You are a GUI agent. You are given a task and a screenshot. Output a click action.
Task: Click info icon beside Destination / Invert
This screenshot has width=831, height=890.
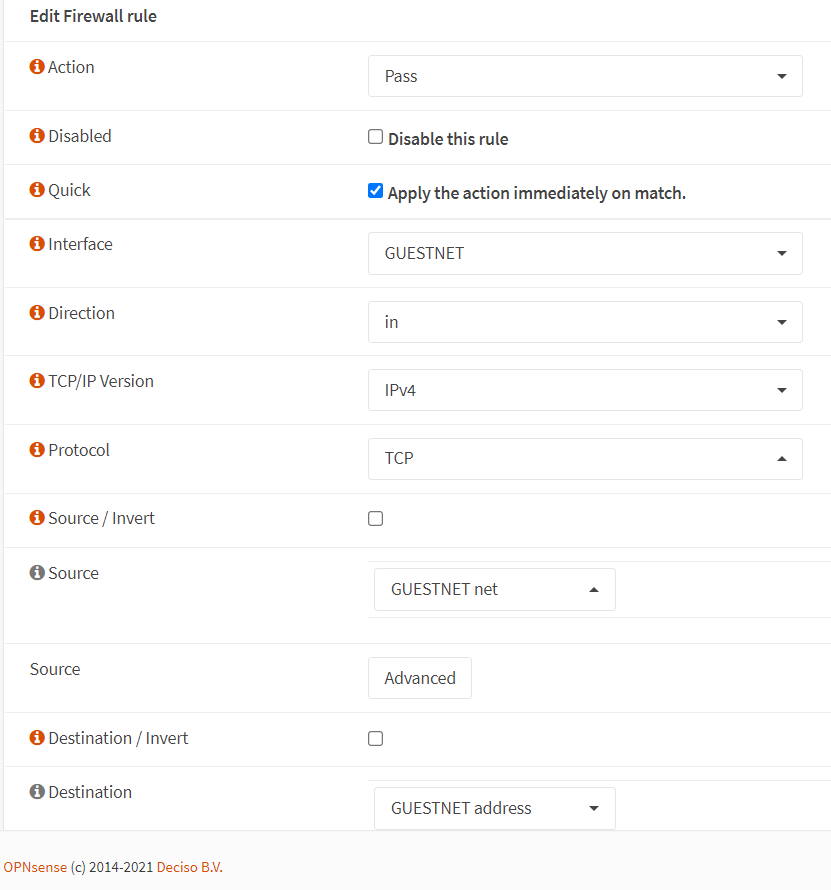(x=37, y=738)
